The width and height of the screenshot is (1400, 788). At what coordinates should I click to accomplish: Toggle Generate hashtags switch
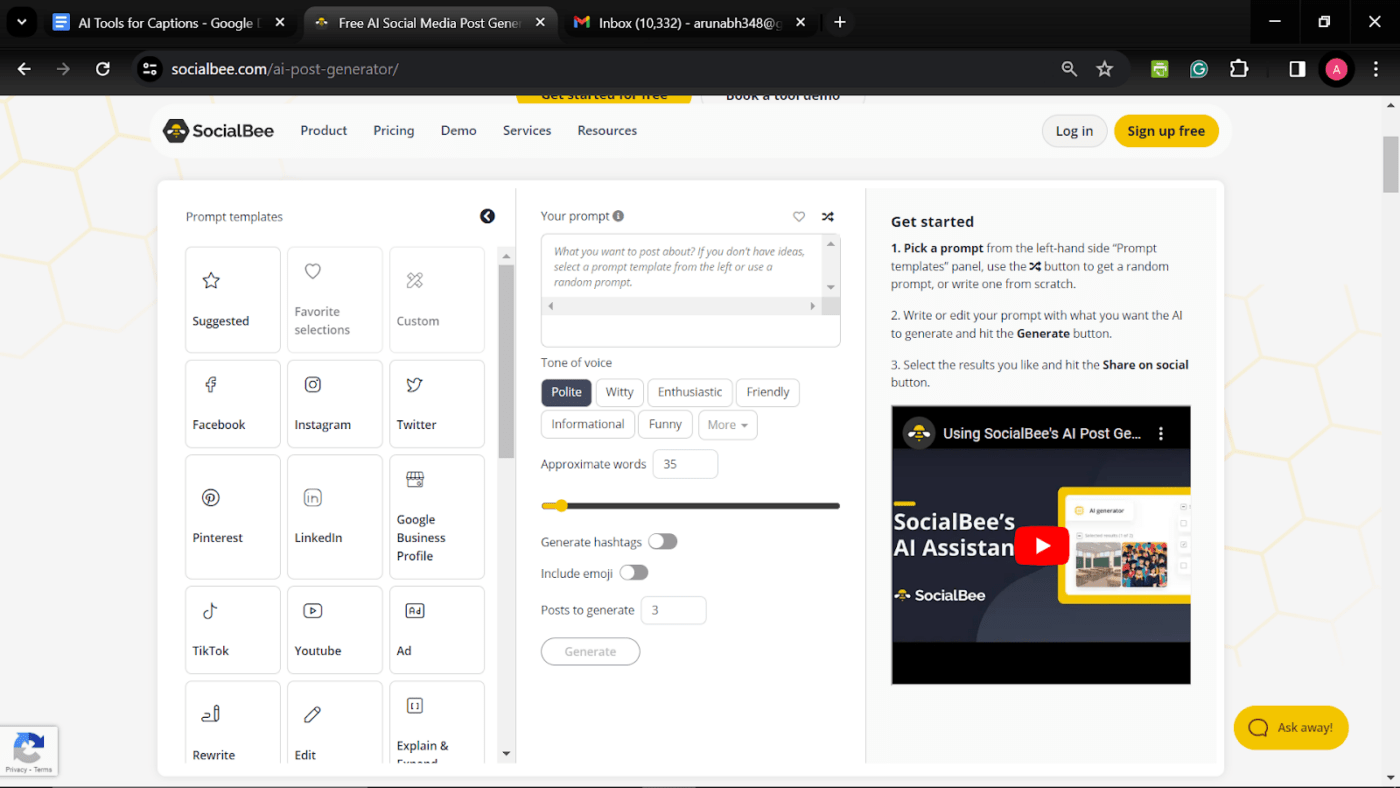tap(662, 541)
